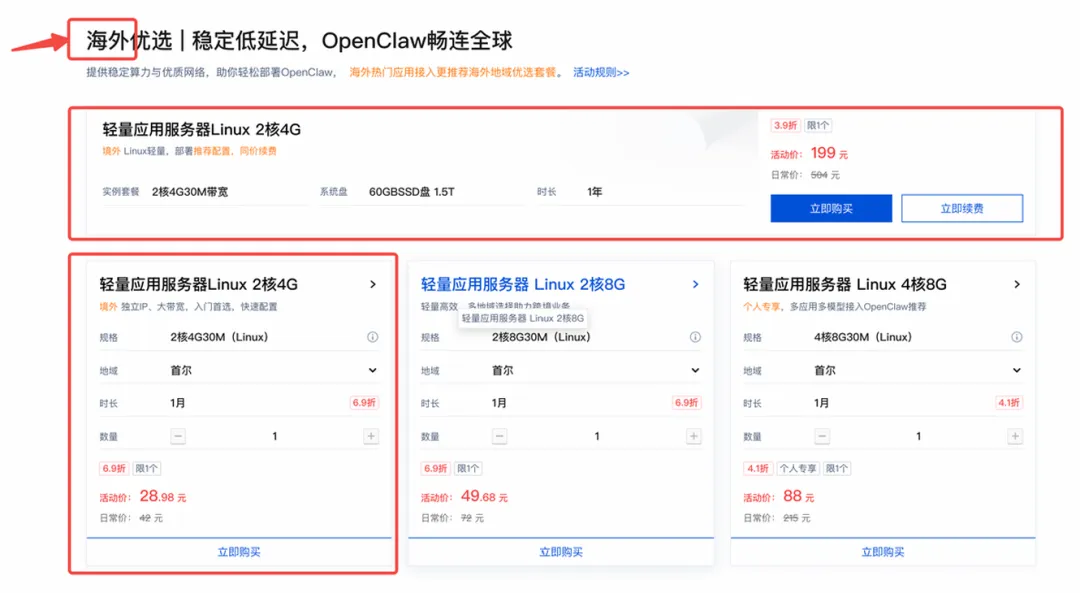
Task: Open the Linux 2核8G card via its arrow
Action: (695, 284)
